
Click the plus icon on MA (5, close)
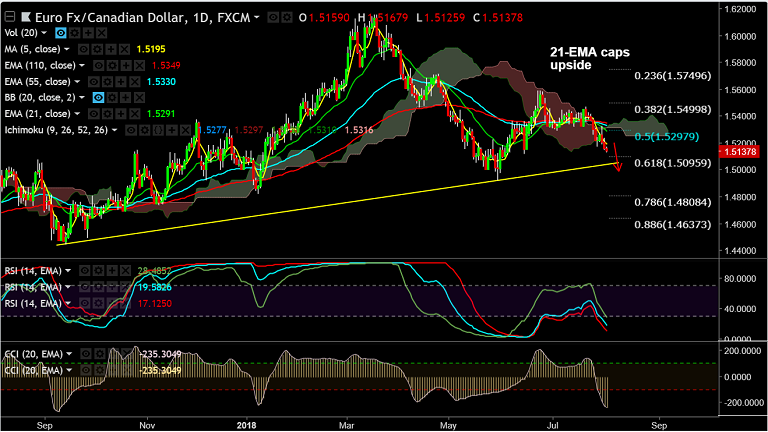[x=111, y=49]
